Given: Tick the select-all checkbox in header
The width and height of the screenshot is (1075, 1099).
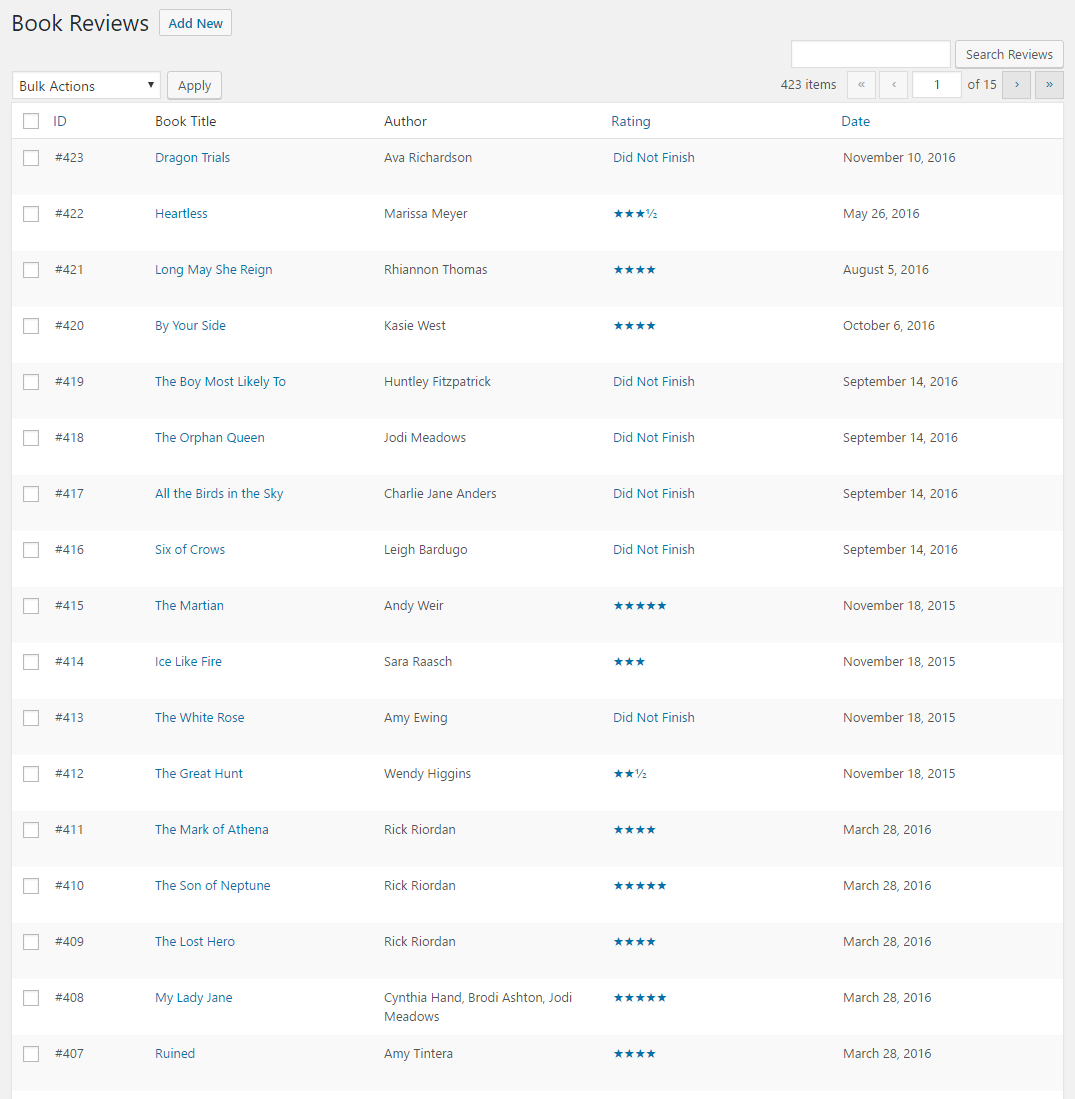Looking at the screenshot, I should [x=31, y=121].
